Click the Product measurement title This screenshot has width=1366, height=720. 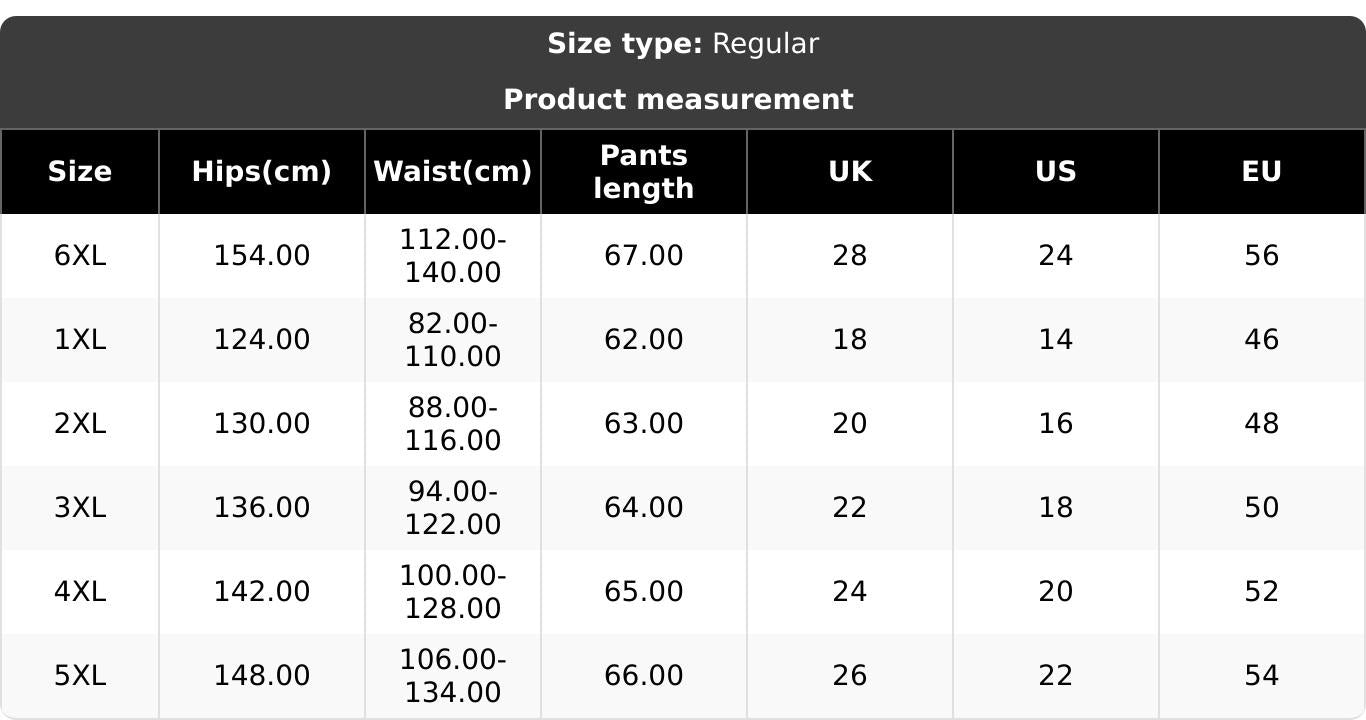point(678,100)
